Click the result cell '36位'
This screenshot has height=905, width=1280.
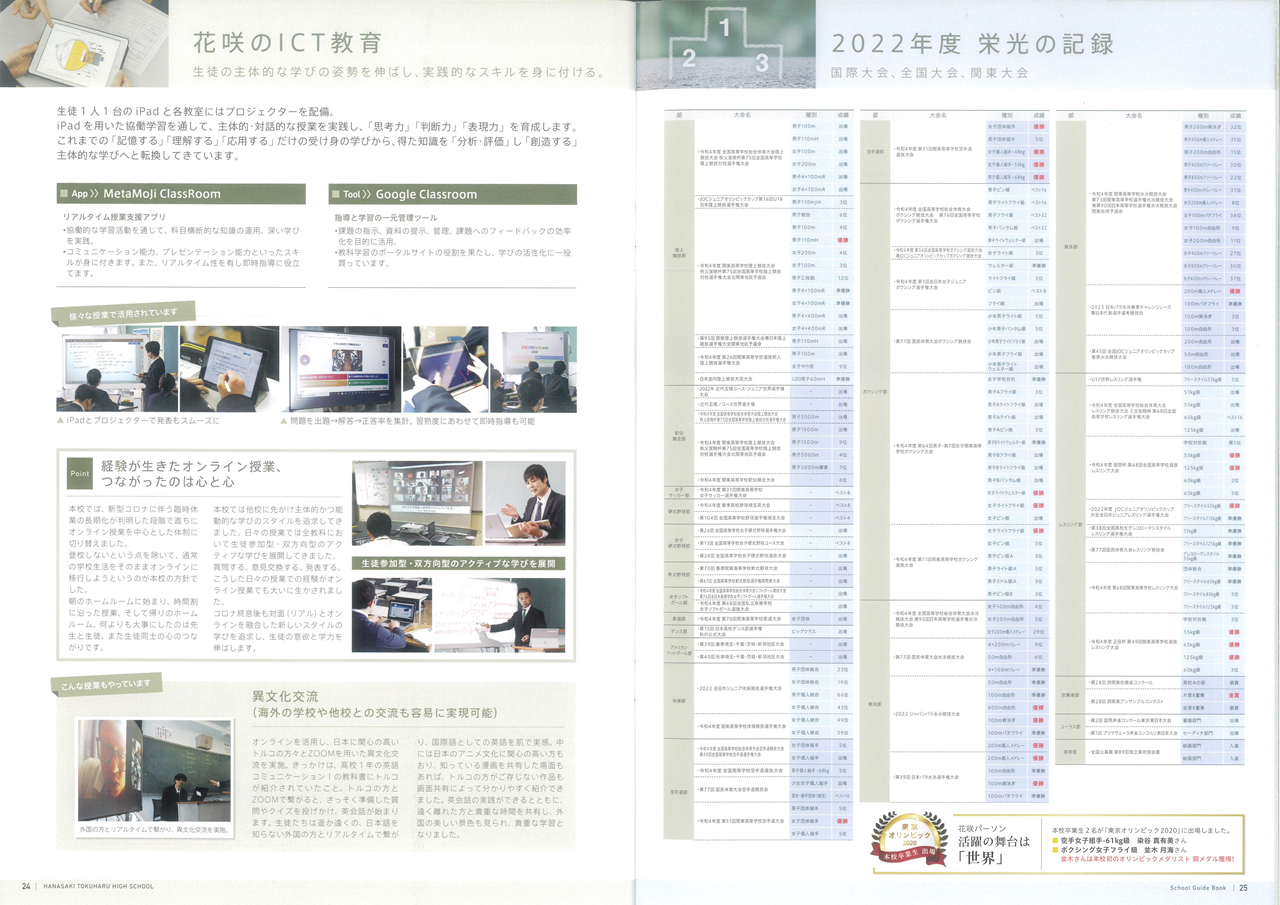click(1236, 215)
